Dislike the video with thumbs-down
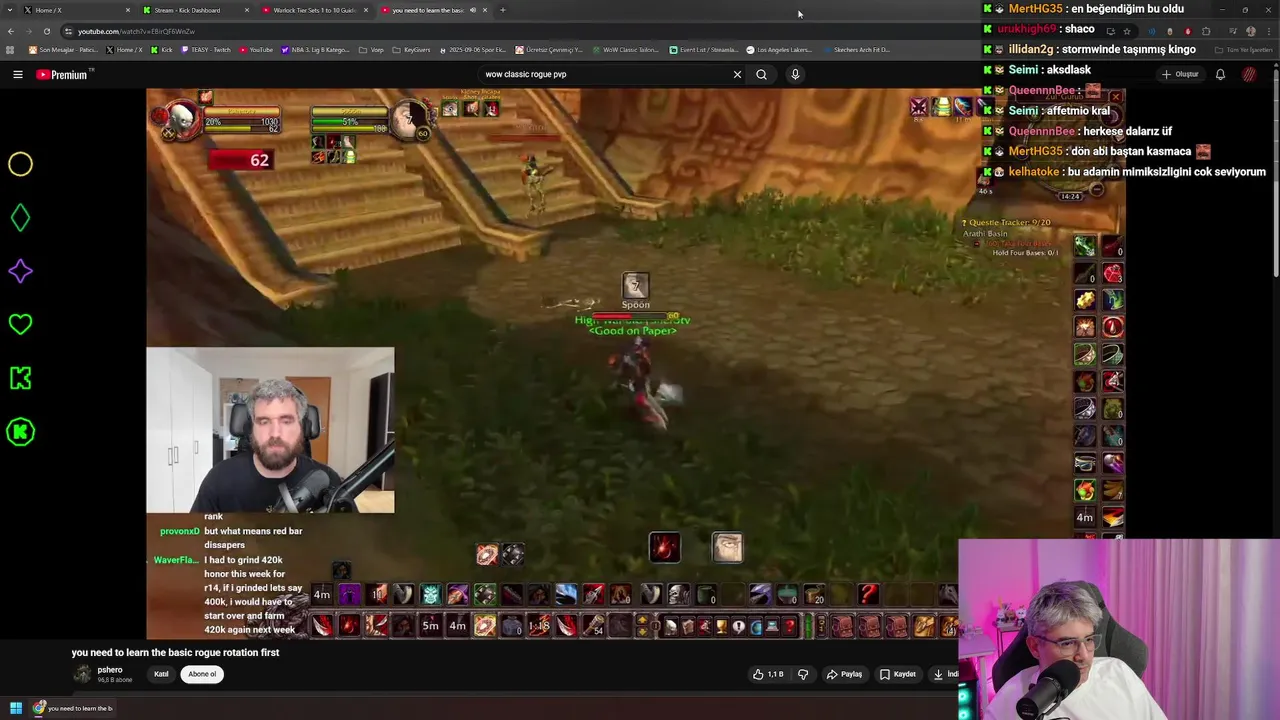Image resolution: width=1280 pixels, height=720 pixels. pyautogui.click(x=802, y=674)
